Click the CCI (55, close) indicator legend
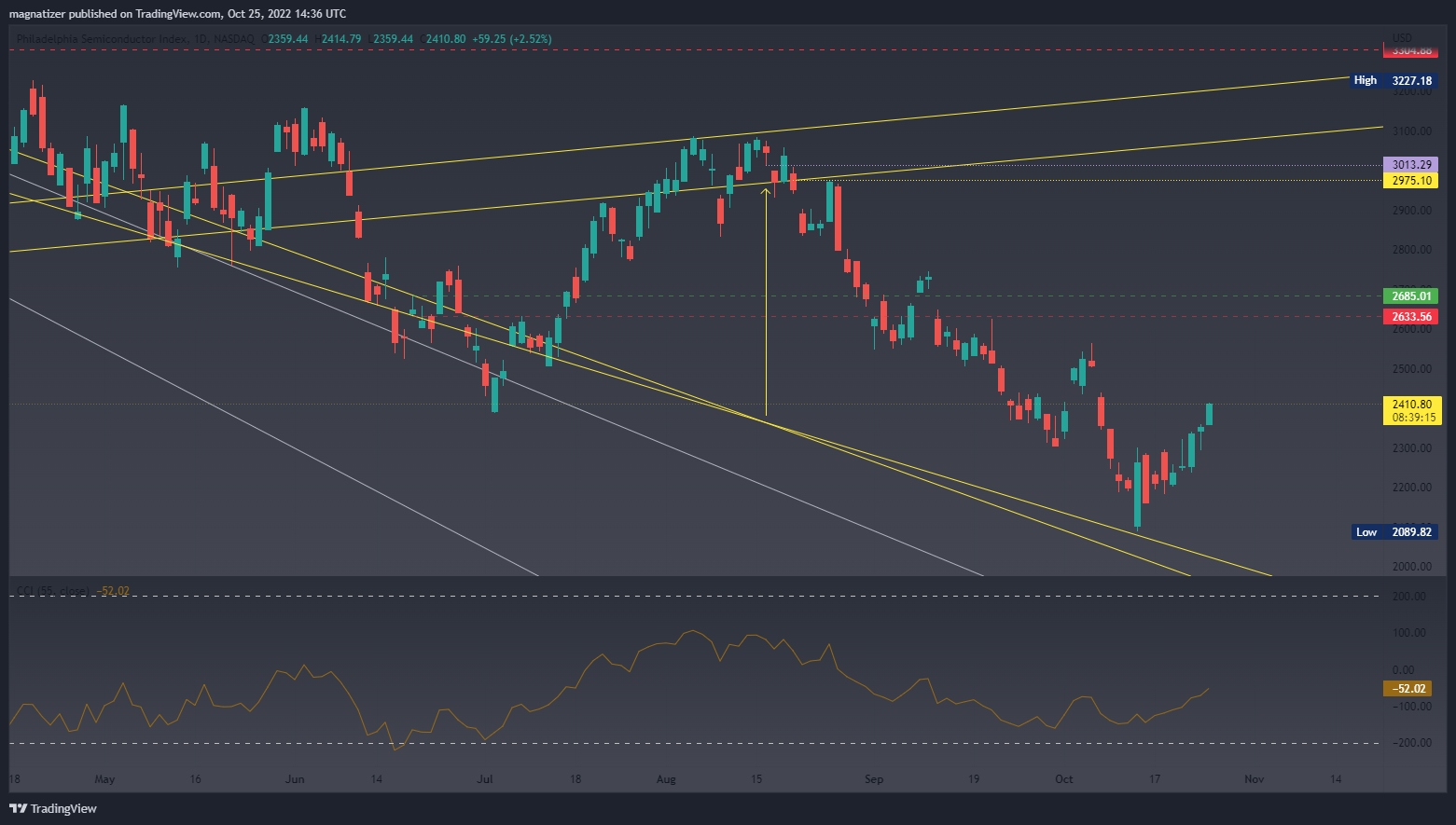 [x=53, y=591]
